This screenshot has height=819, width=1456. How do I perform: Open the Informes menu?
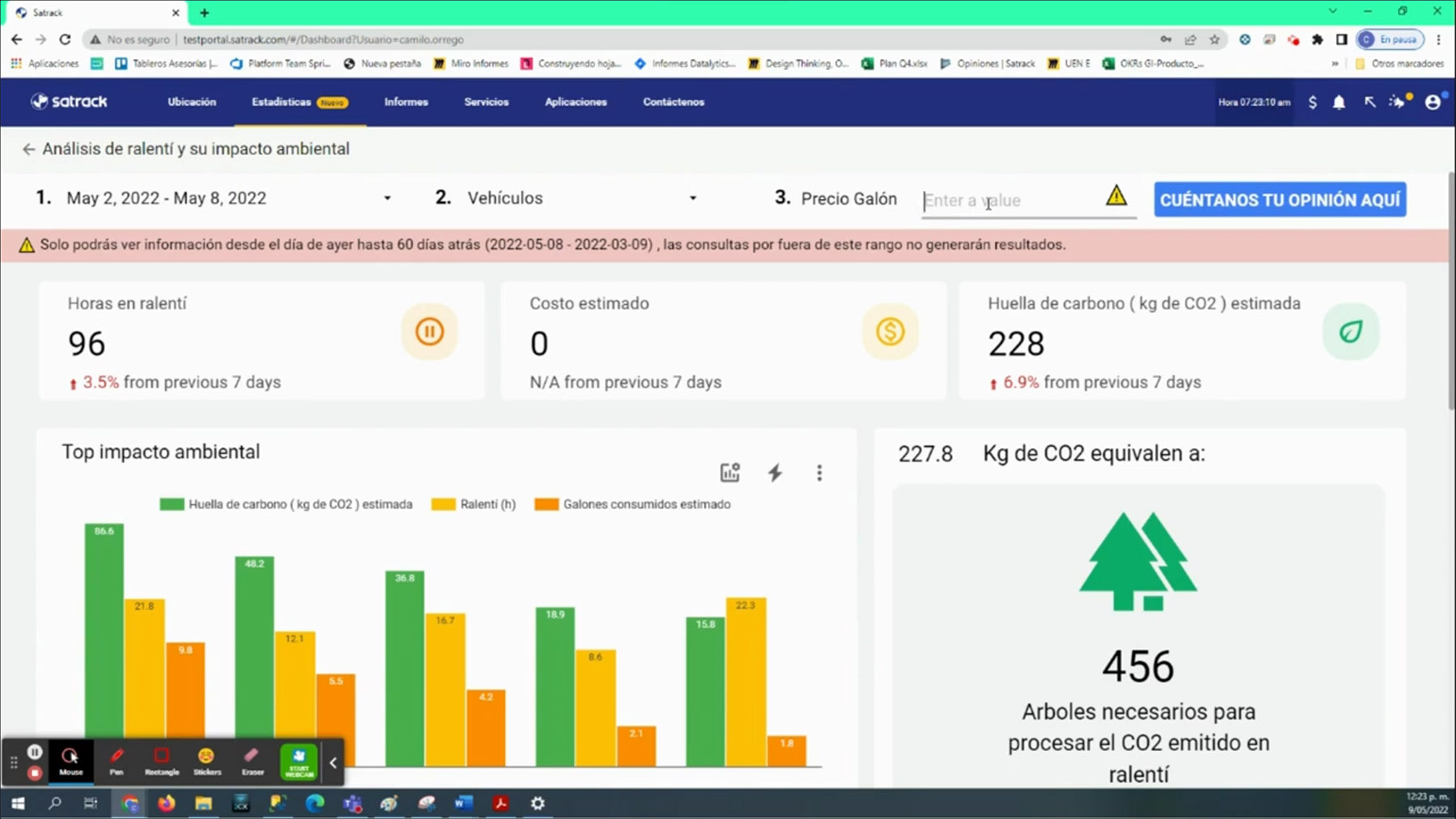click(406, 102)
